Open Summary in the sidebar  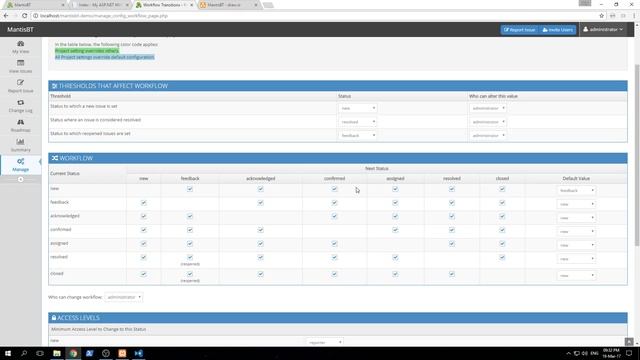click(x=20, y=145)
